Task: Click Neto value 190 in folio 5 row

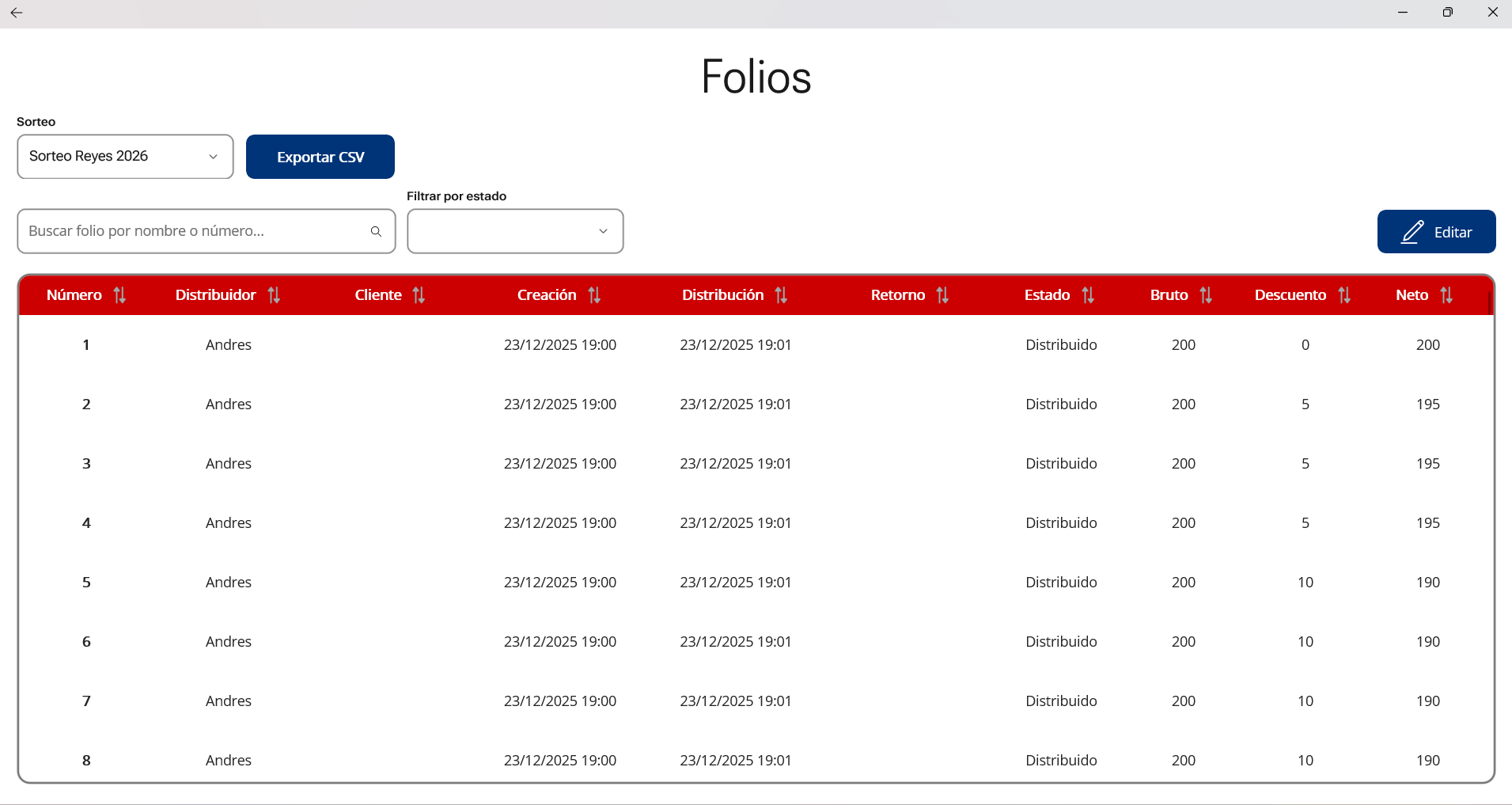Action: click(x=1428, y=583)
